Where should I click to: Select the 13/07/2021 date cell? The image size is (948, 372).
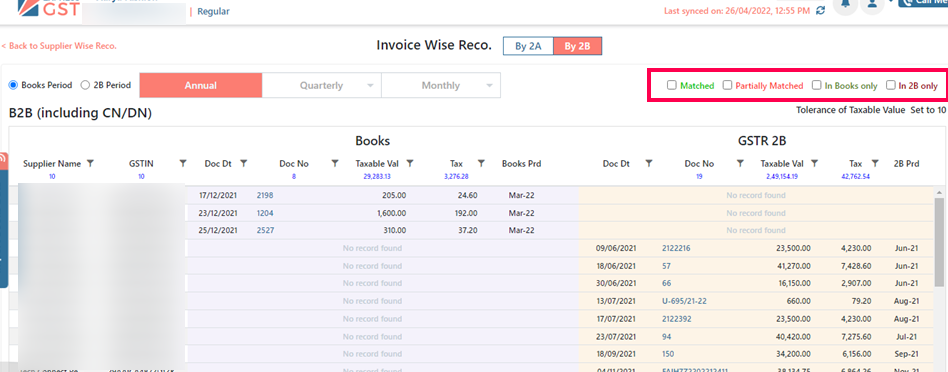(x=615, y=301)
